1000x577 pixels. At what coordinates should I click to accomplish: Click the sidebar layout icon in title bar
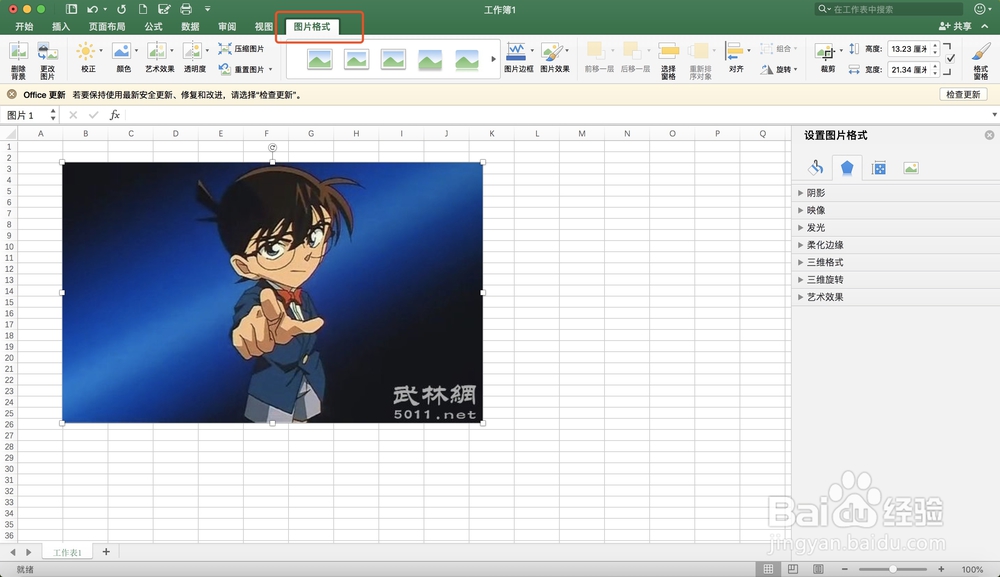click(x=71, y=9)
